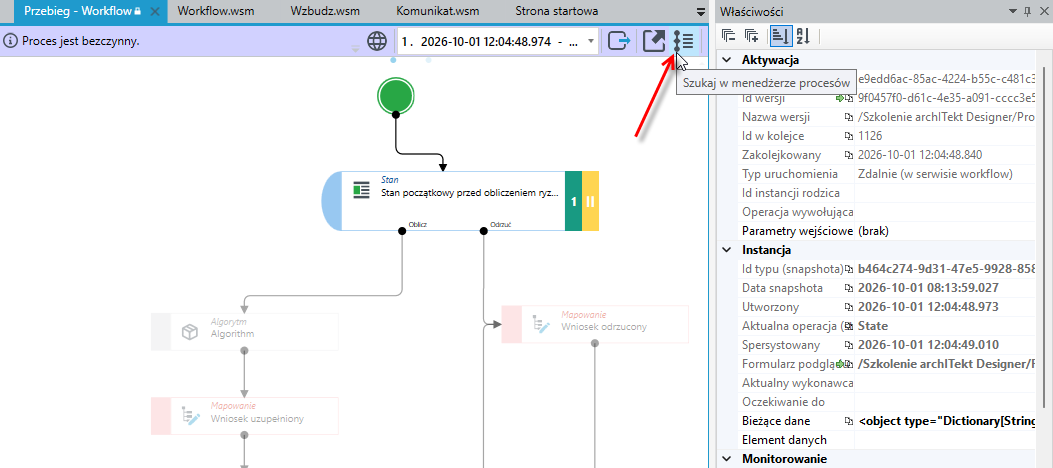Click the green arrow icon beside Id wersji
Image resolution: width=1053 pixels, height=468 pixels.
pyautogui.click(x=839, y=98)
